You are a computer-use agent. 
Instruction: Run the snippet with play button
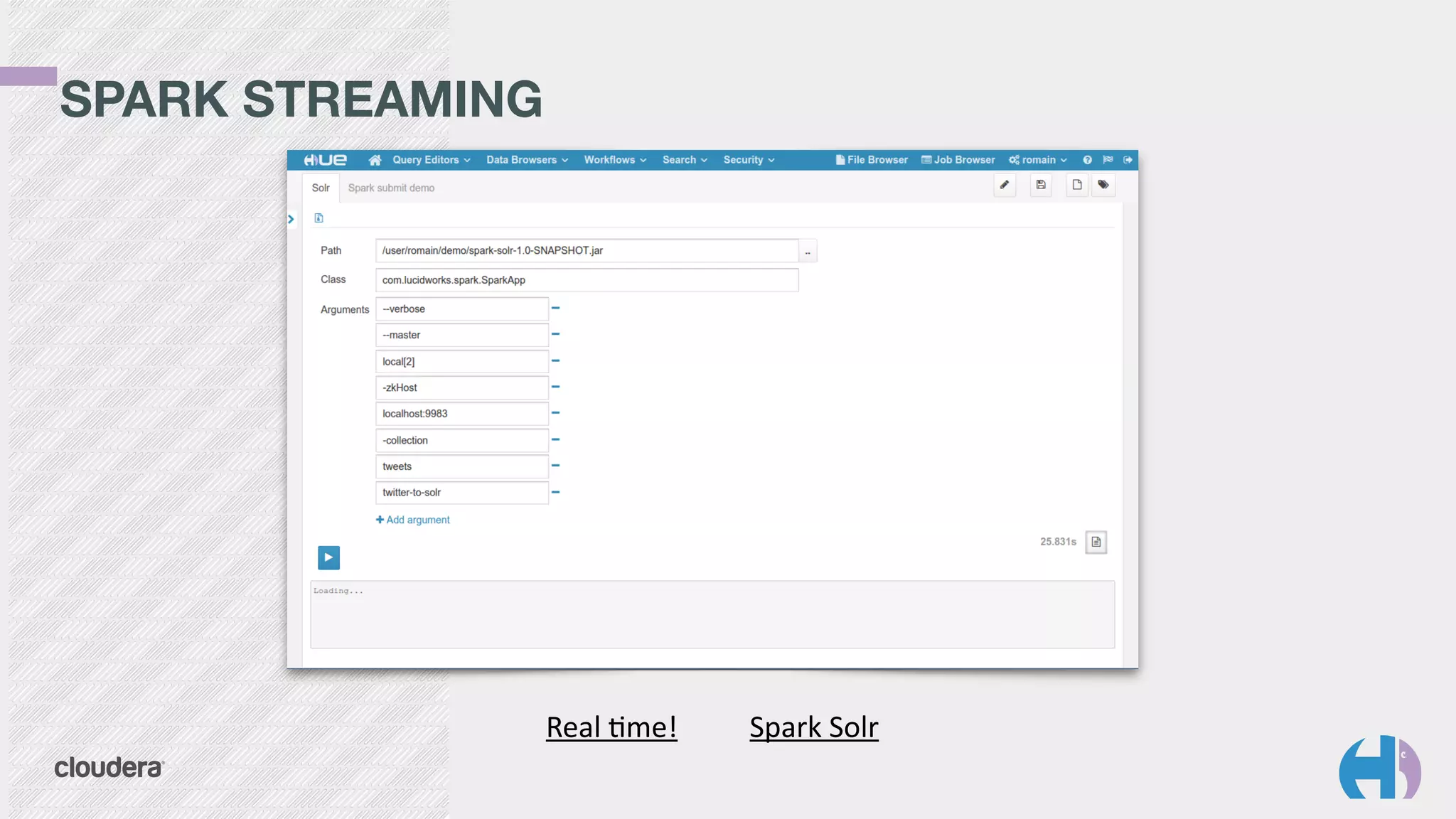(328, 557)
